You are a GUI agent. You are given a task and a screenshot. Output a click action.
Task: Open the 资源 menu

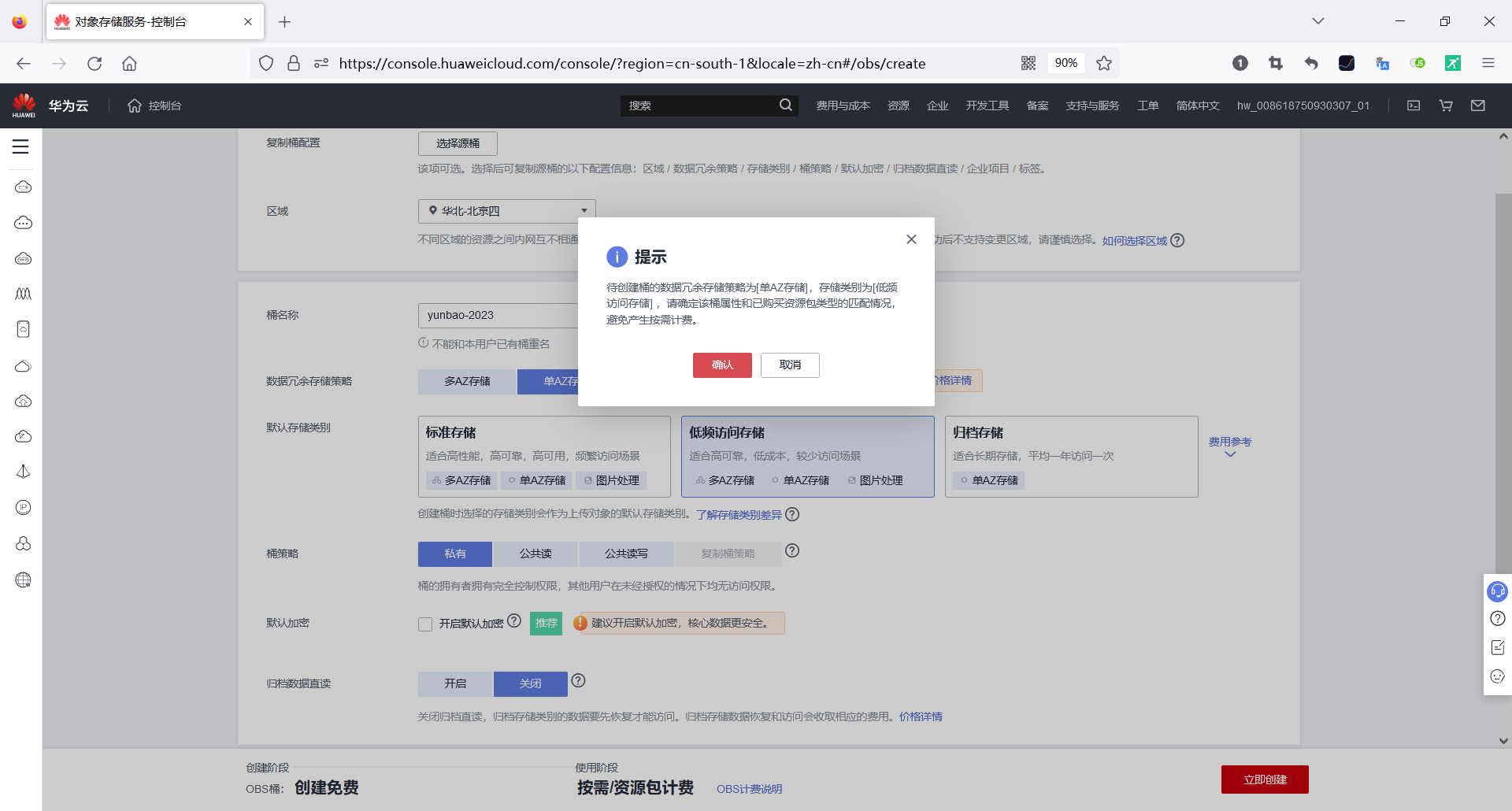pyautogui.click(x=899, y=106)
